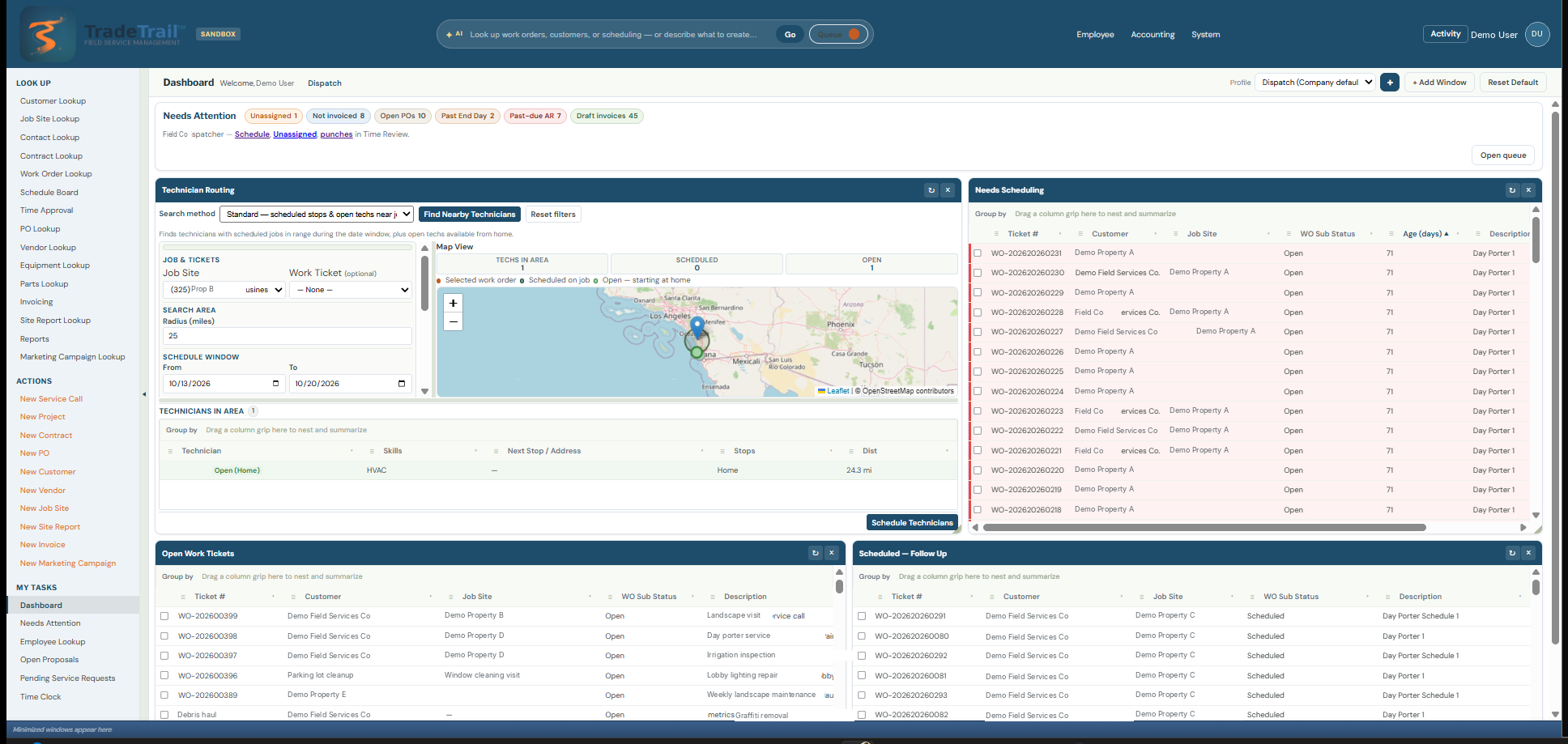Refresh the Technician Routing panel

click(931, 190)
